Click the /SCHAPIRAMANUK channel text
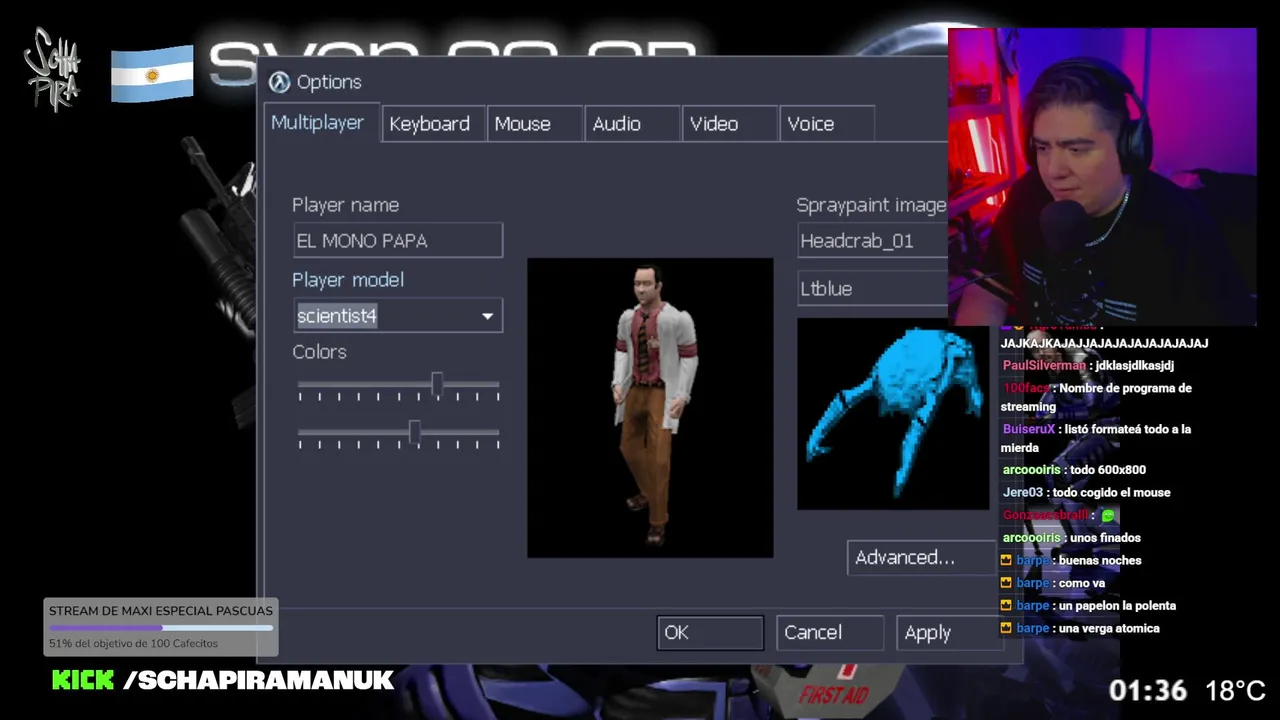Screen dimensions: 1280x720 click(258, 681)
